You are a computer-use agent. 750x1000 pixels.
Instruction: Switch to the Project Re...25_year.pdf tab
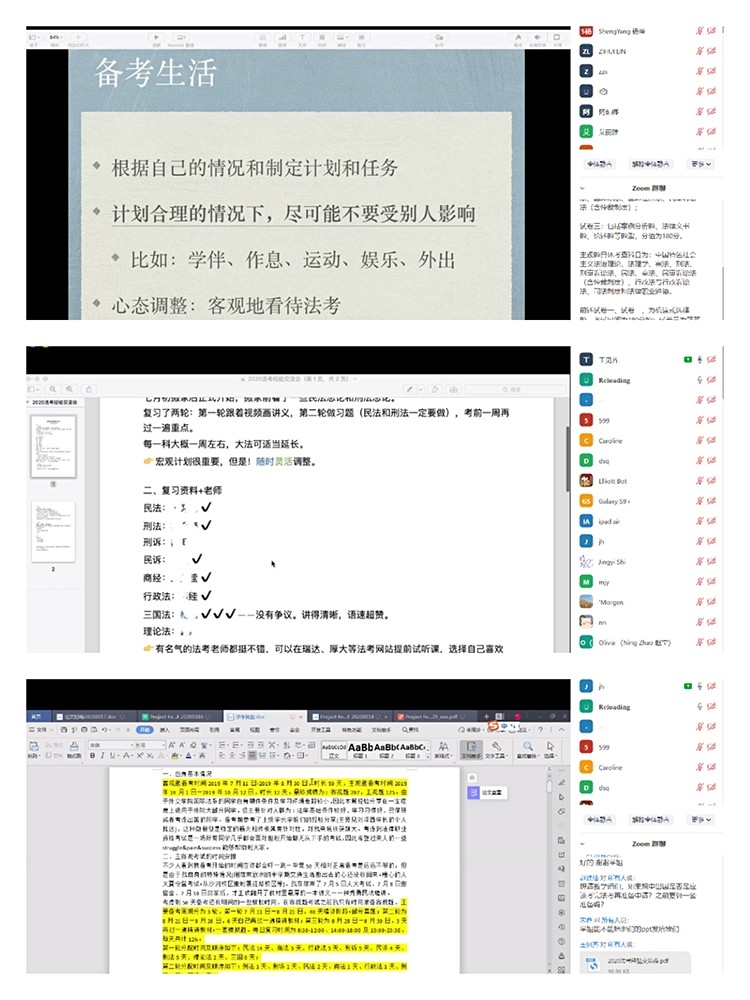tap(430, 717)
